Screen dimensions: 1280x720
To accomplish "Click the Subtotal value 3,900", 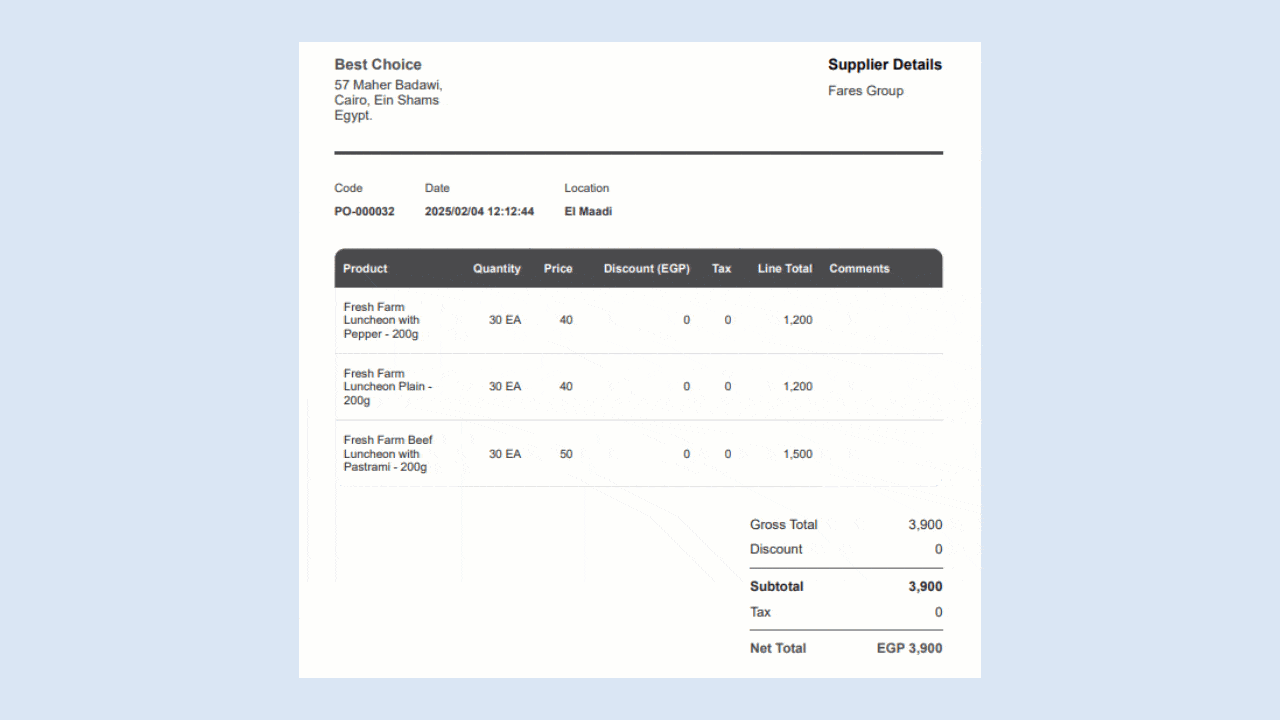I will pos(925,587).
